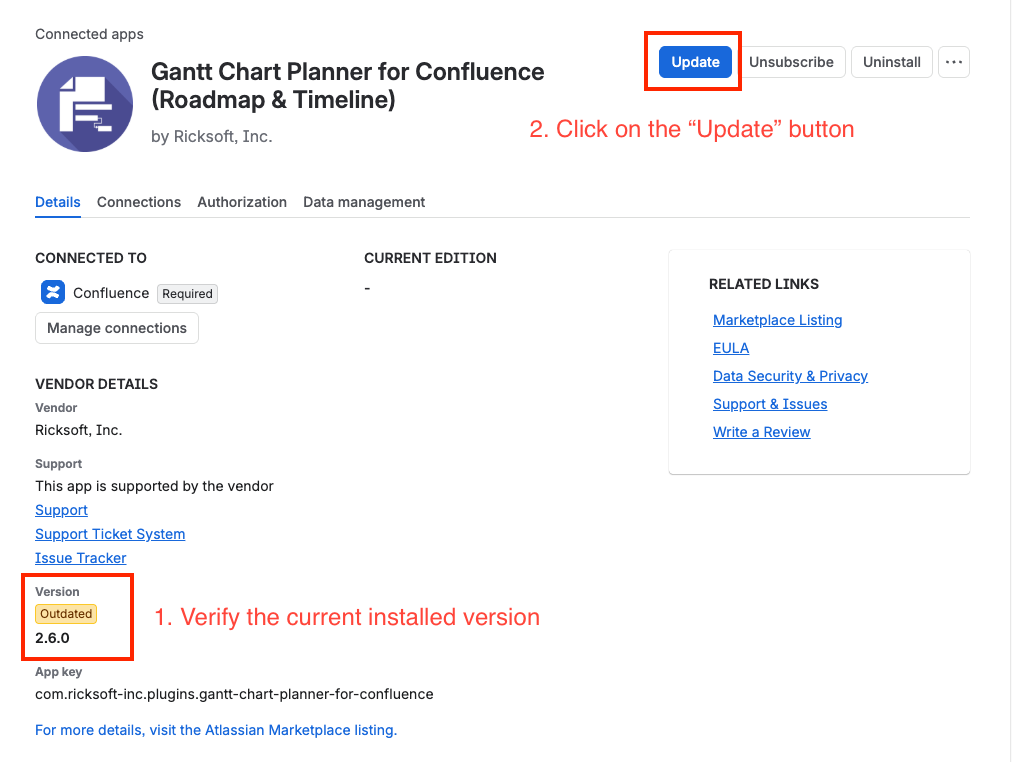This screenshot has height=762, width=1012.
Task: Click the CONNECTED TO heading
Action: (x=91, y=257)
